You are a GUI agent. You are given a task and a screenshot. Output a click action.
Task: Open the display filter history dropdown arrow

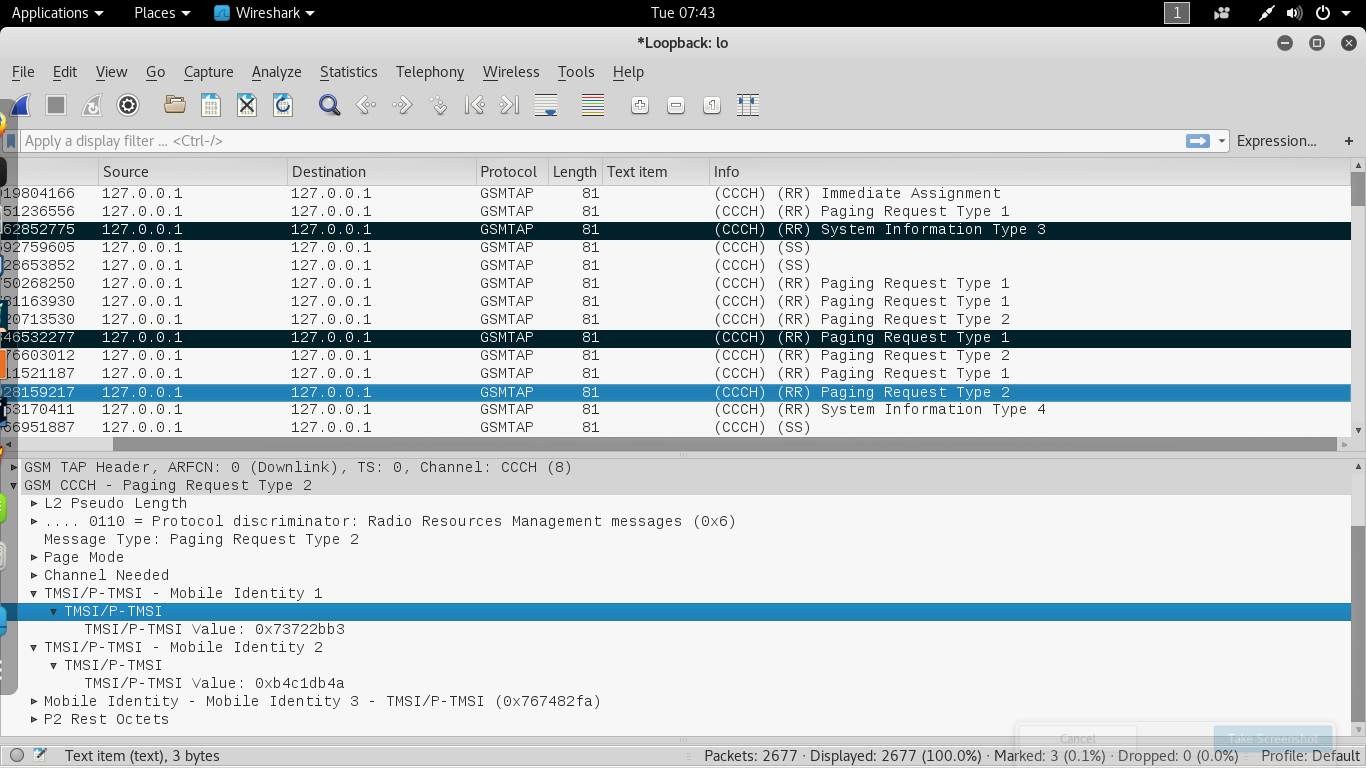coord(1222,141)
